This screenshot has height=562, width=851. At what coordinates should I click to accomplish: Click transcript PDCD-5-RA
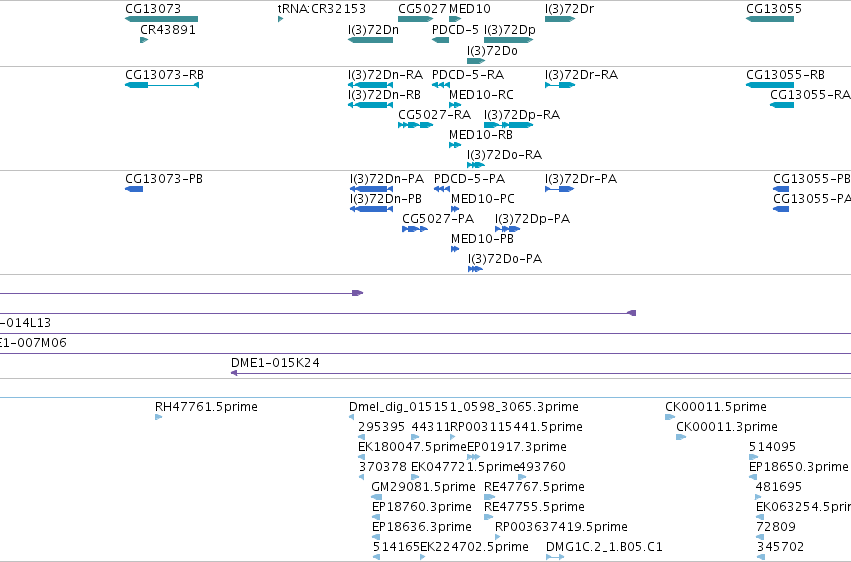tap(441, 85)
